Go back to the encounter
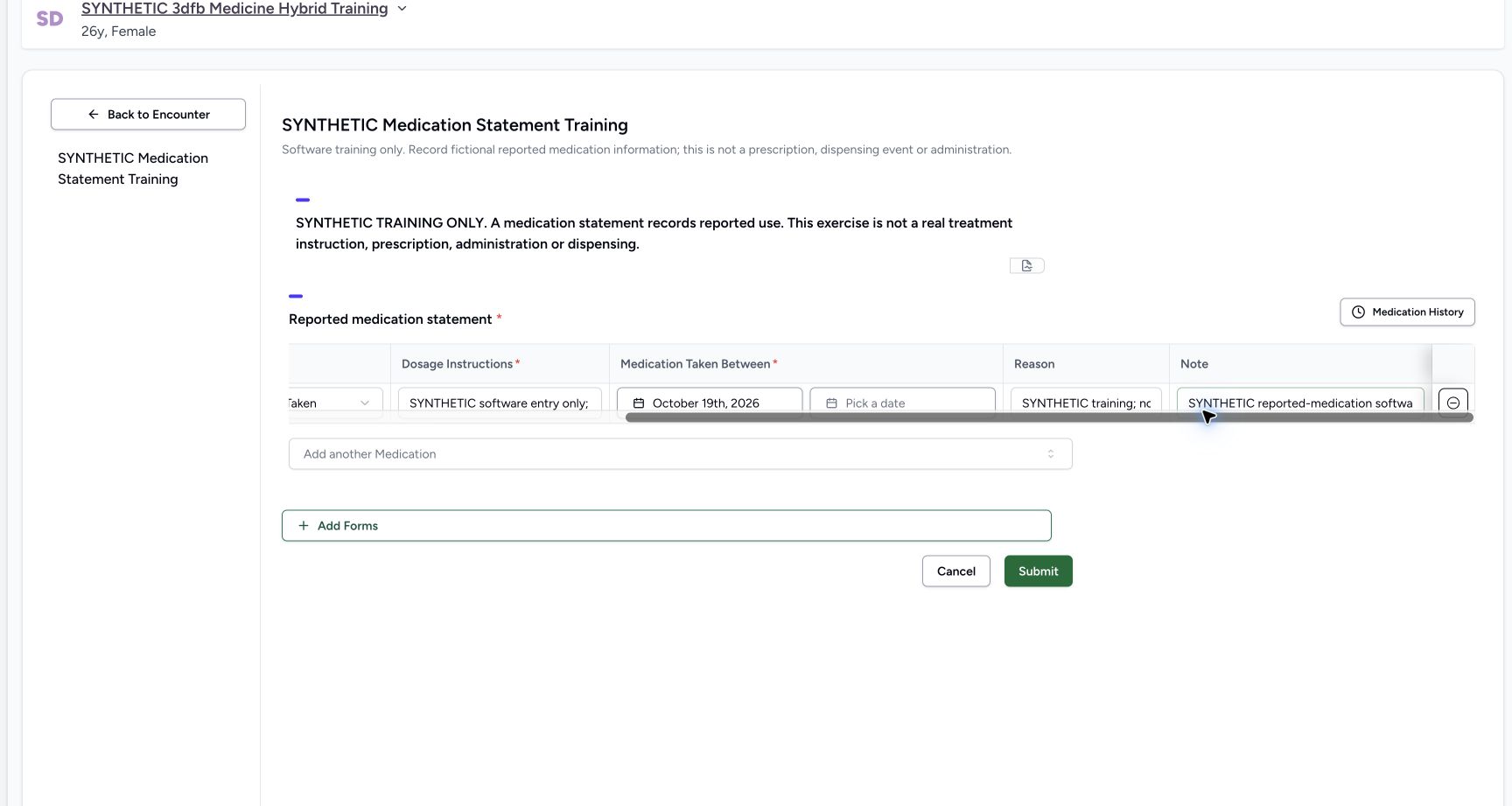The height and width of the screenshot is (806, 1512). click(x=148, y=115)
